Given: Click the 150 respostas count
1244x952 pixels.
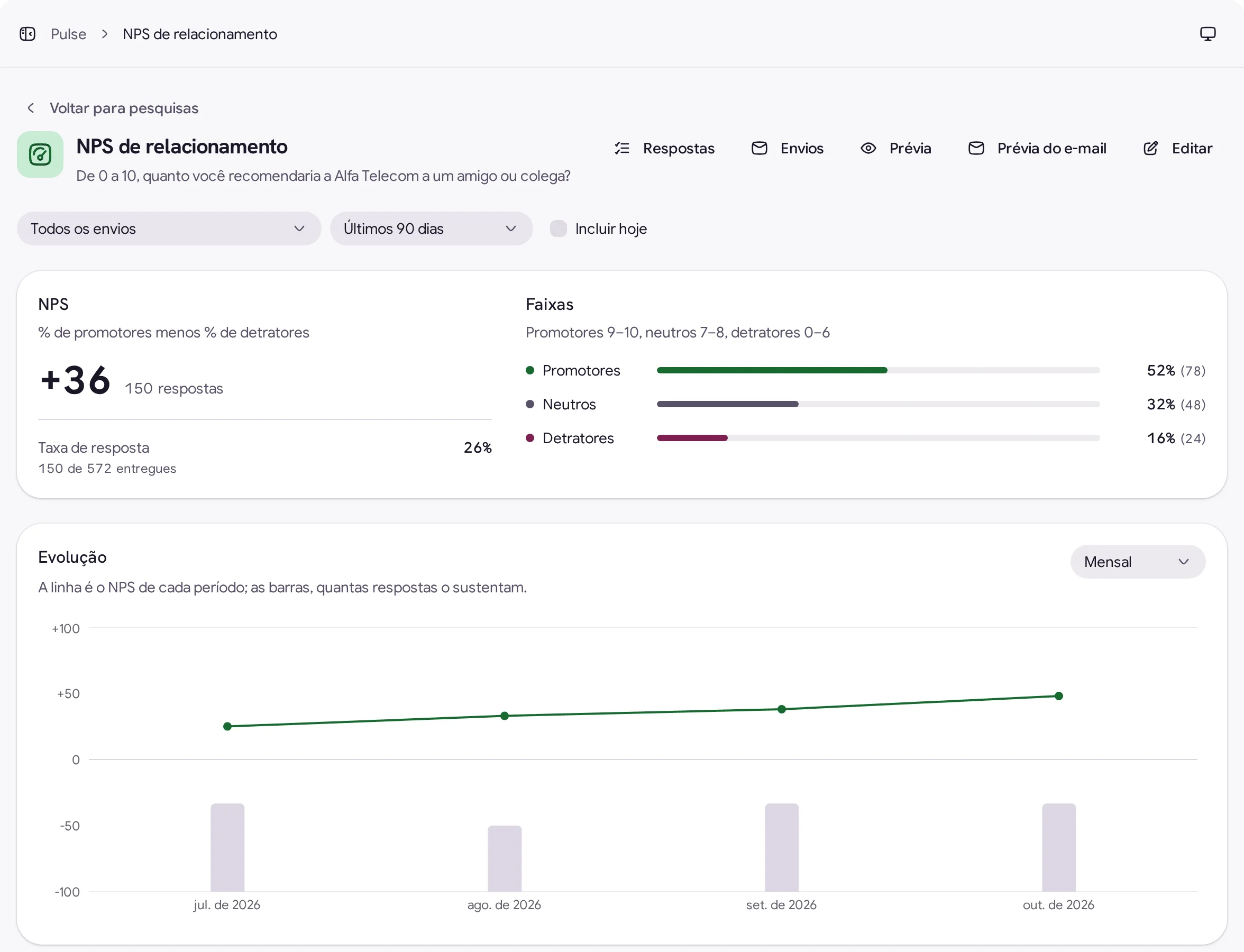Looking at the screenshot, I should click(174, 388).
